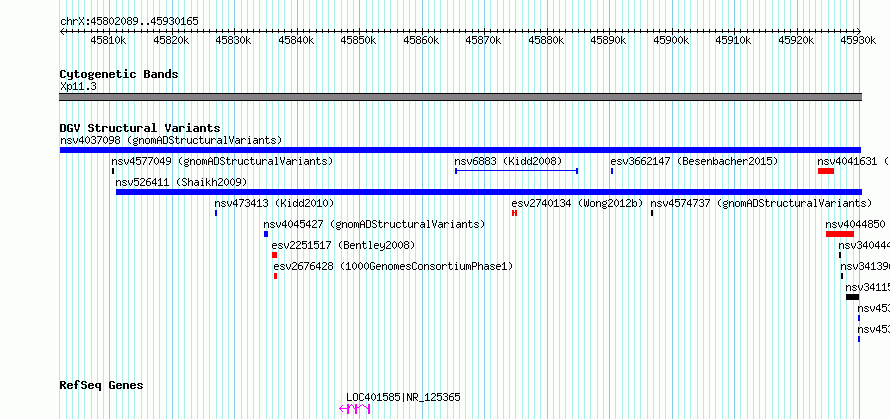Open variant nsv4574737 gnomAD label
The height and width of the screenshot is (419, 890).
point(761,203)
